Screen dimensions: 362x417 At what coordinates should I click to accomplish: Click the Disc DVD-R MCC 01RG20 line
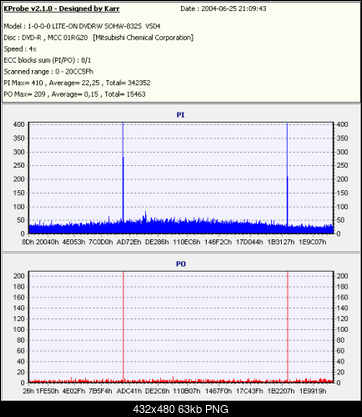coord(98,38)
